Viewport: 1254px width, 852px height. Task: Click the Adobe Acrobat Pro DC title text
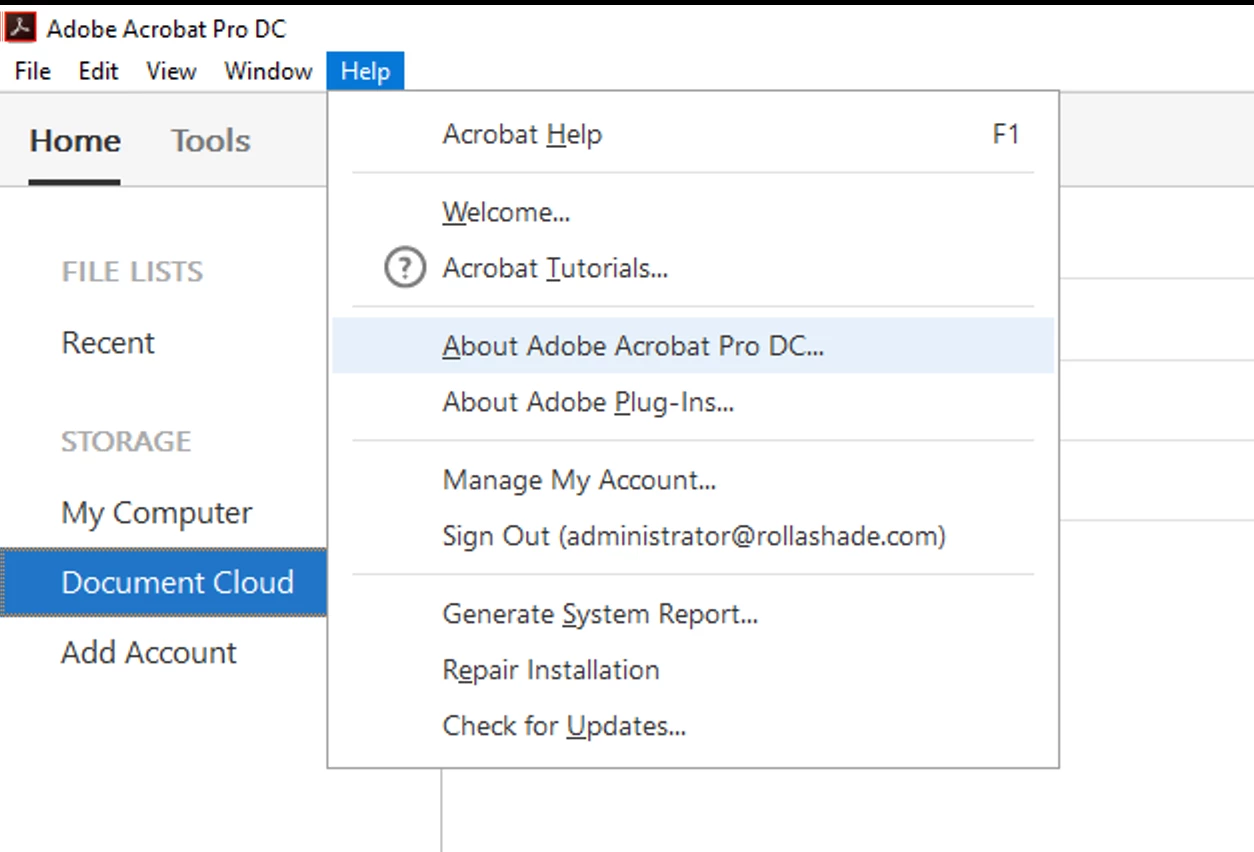(x=166, y=29)
